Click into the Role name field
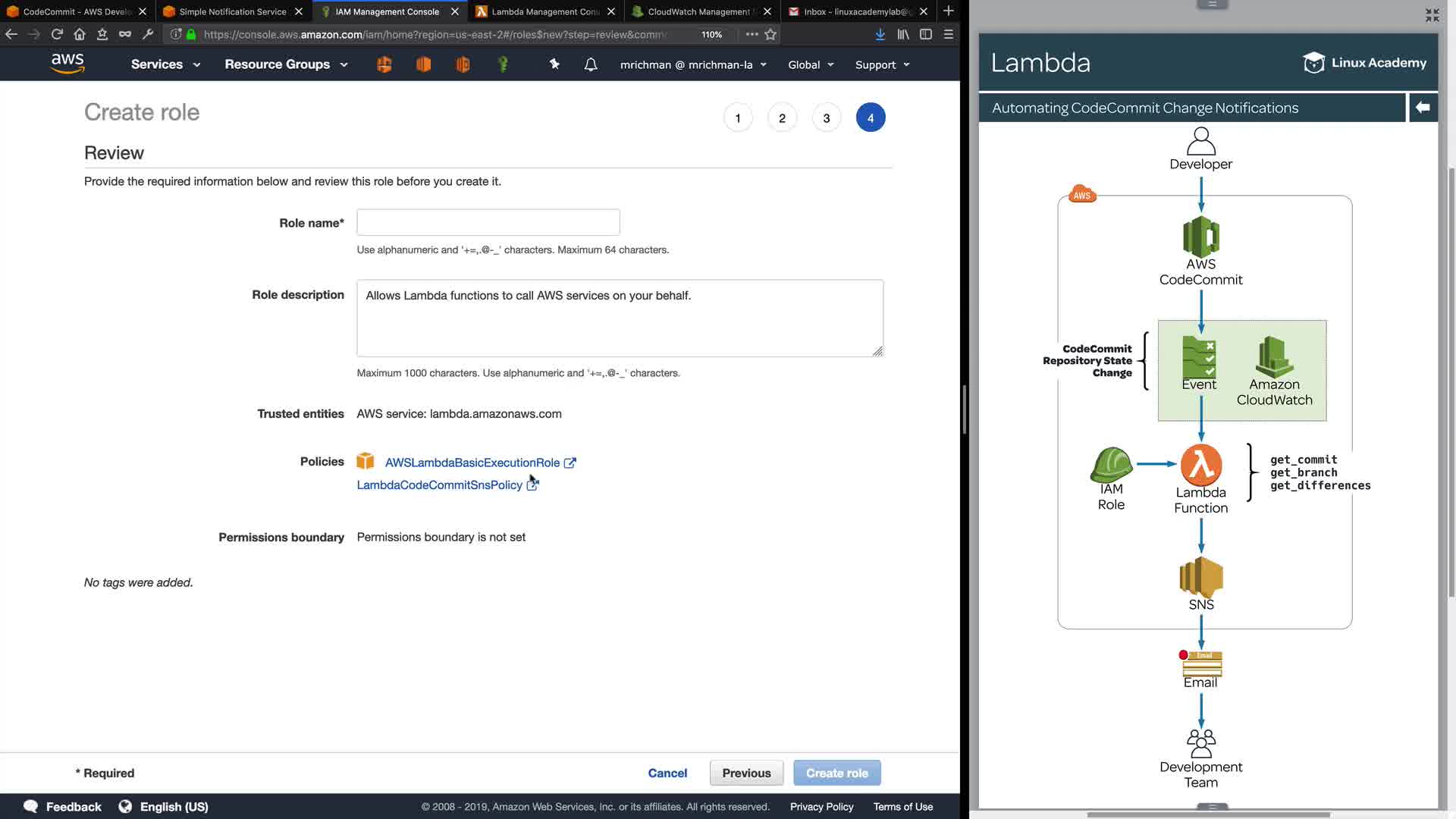The width and height of the screenshot is (1456, 819). click(x=488, y=223)
